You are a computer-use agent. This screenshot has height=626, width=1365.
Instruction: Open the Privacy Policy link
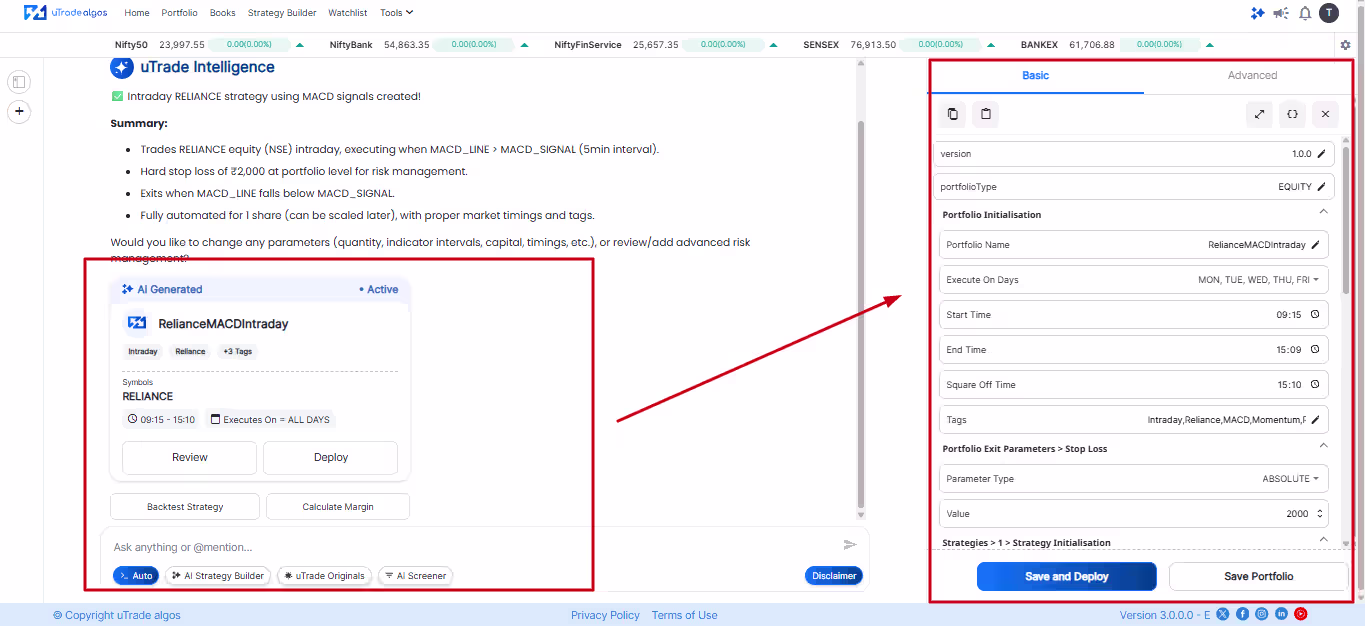pos(605,615)
